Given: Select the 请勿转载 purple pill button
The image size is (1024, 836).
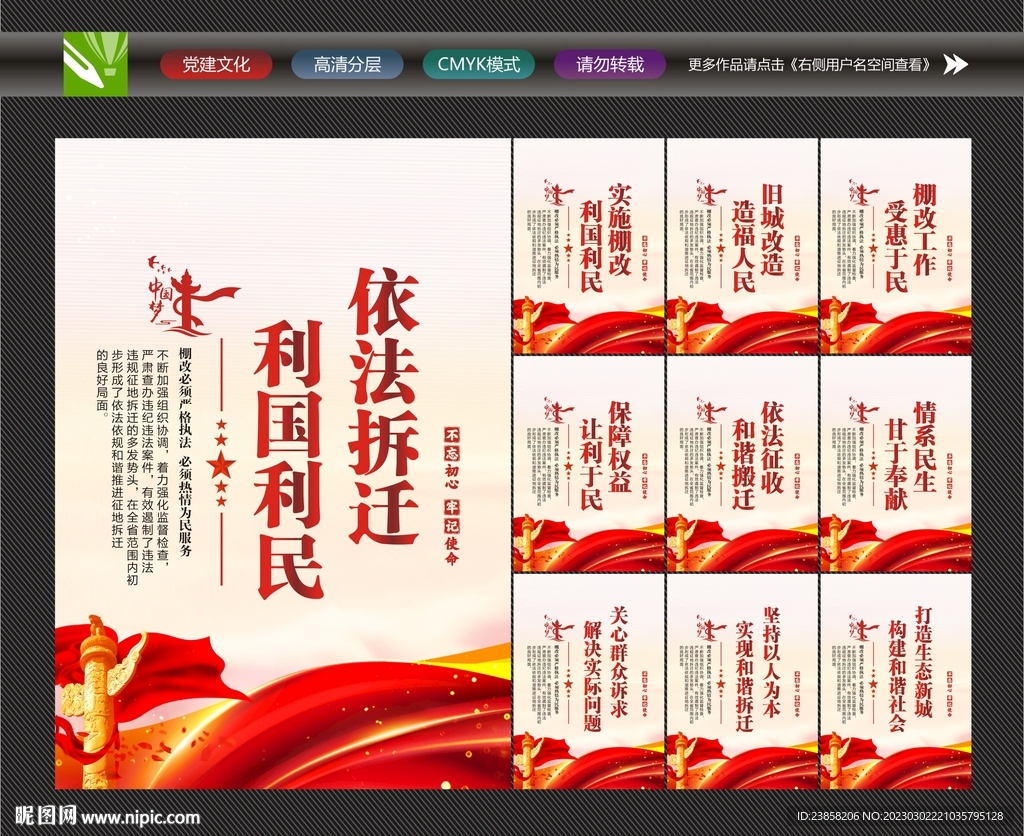Looking at the screenshot, I should [610, 64].
